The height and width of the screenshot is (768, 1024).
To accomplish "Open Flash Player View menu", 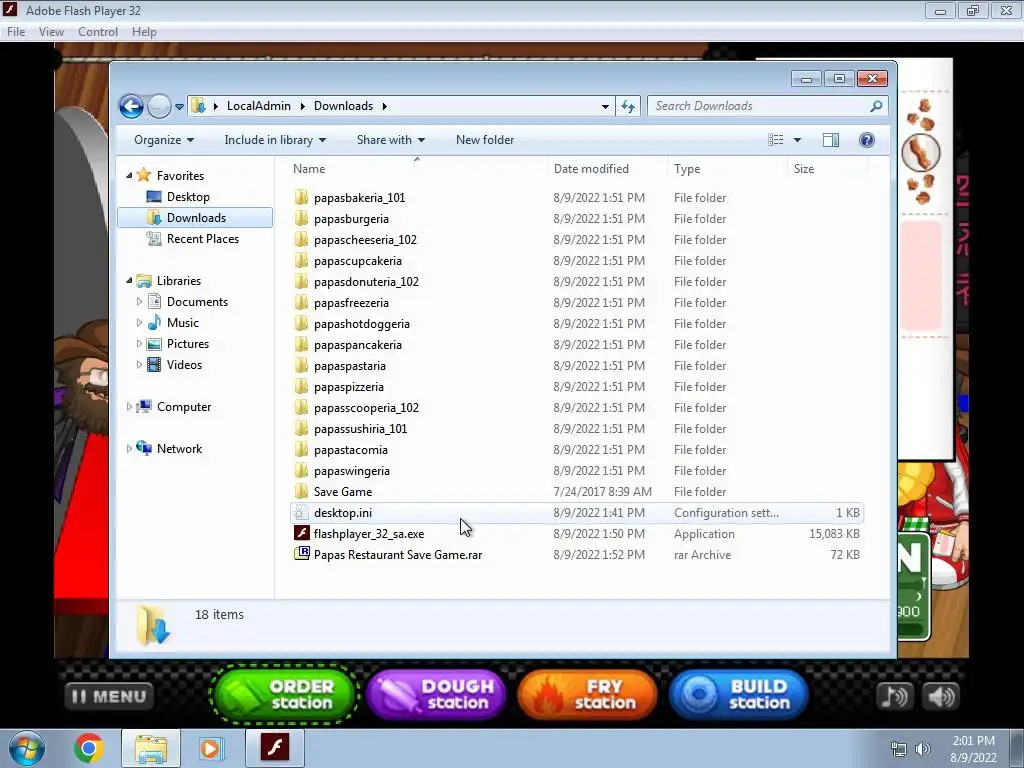I will click(x=51, y=32).
